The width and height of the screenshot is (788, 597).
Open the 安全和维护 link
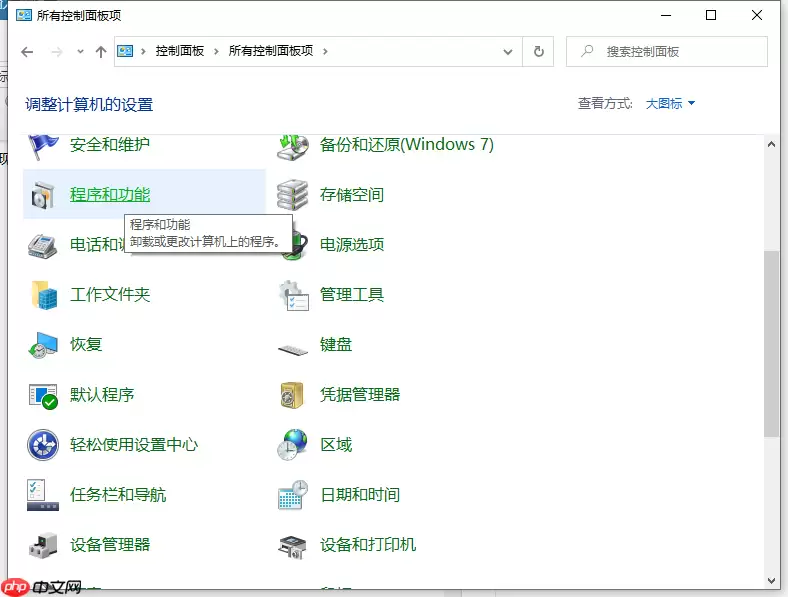click(110, 145)
